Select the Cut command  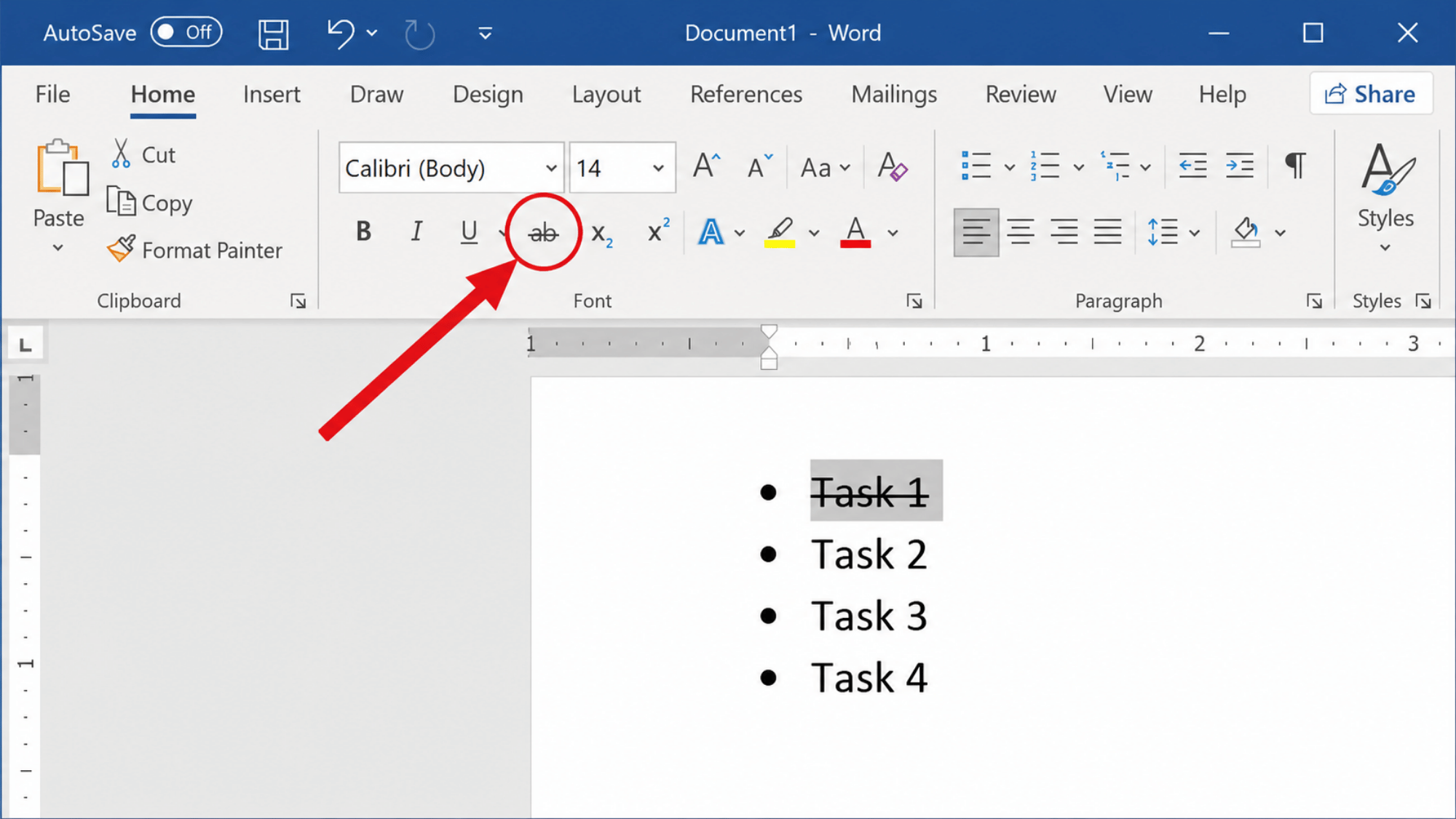click(x=144, y=154)
